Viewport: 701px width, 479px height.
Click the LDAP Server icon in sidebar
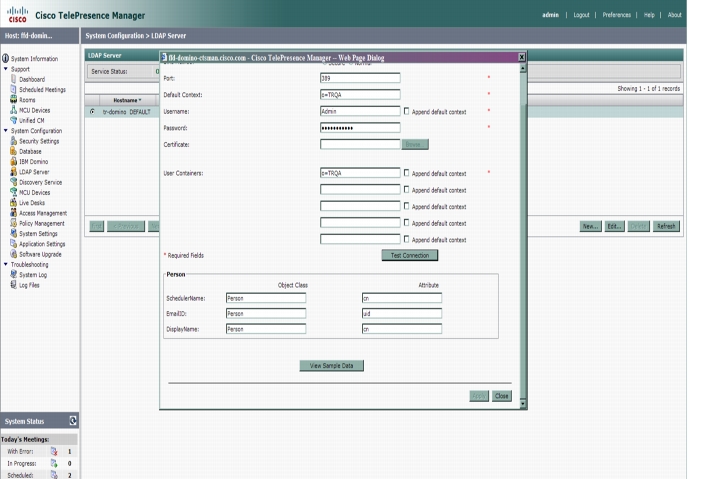tap(13, 172)
